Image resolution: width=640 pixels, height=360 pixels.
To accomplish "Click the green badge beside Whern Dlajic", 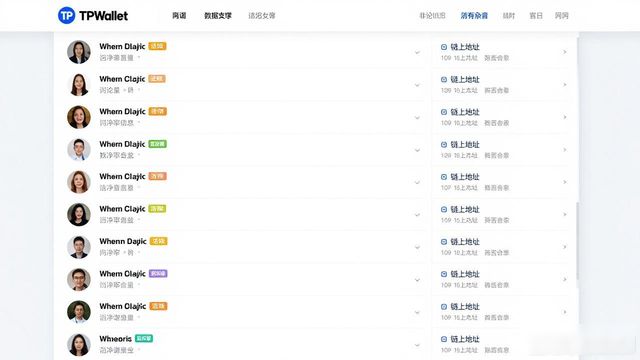I will pos(158,144).
